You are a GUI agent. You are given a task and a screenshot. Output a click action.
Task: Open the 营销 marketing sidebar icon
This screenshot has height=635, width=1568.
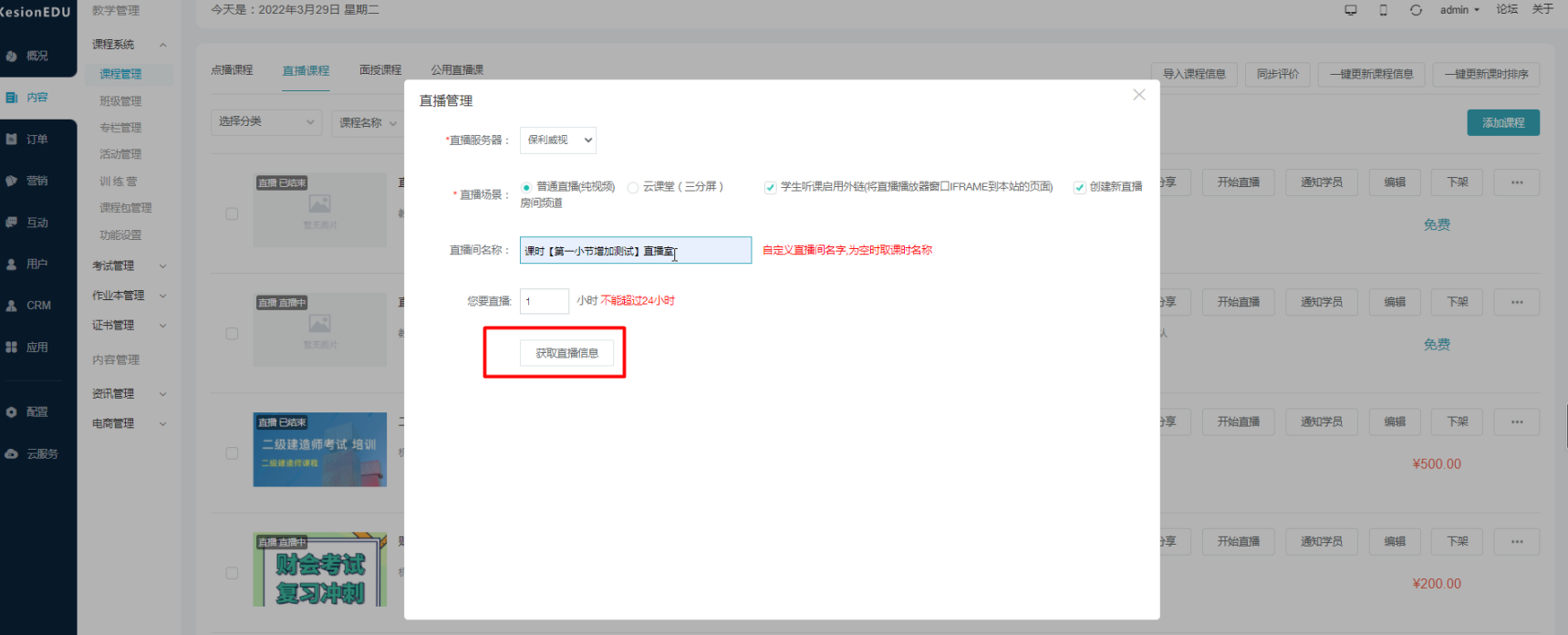tap(12, 181)
